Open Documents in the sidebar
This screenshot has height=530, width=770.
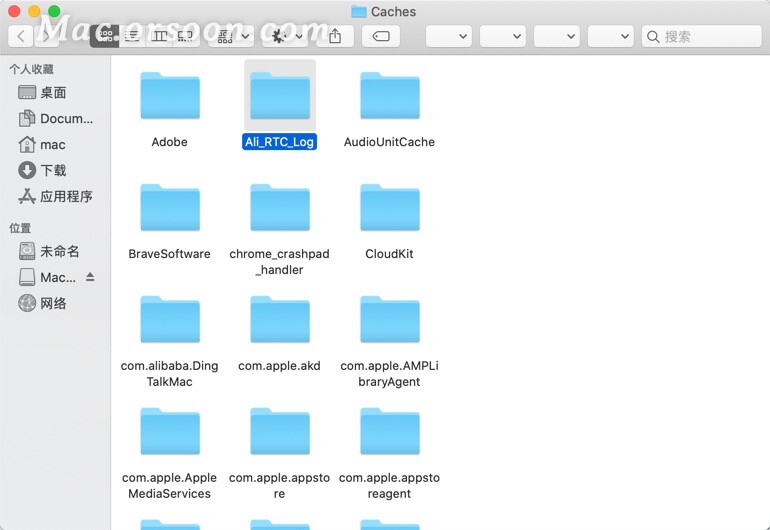click(x=55, y=118)
